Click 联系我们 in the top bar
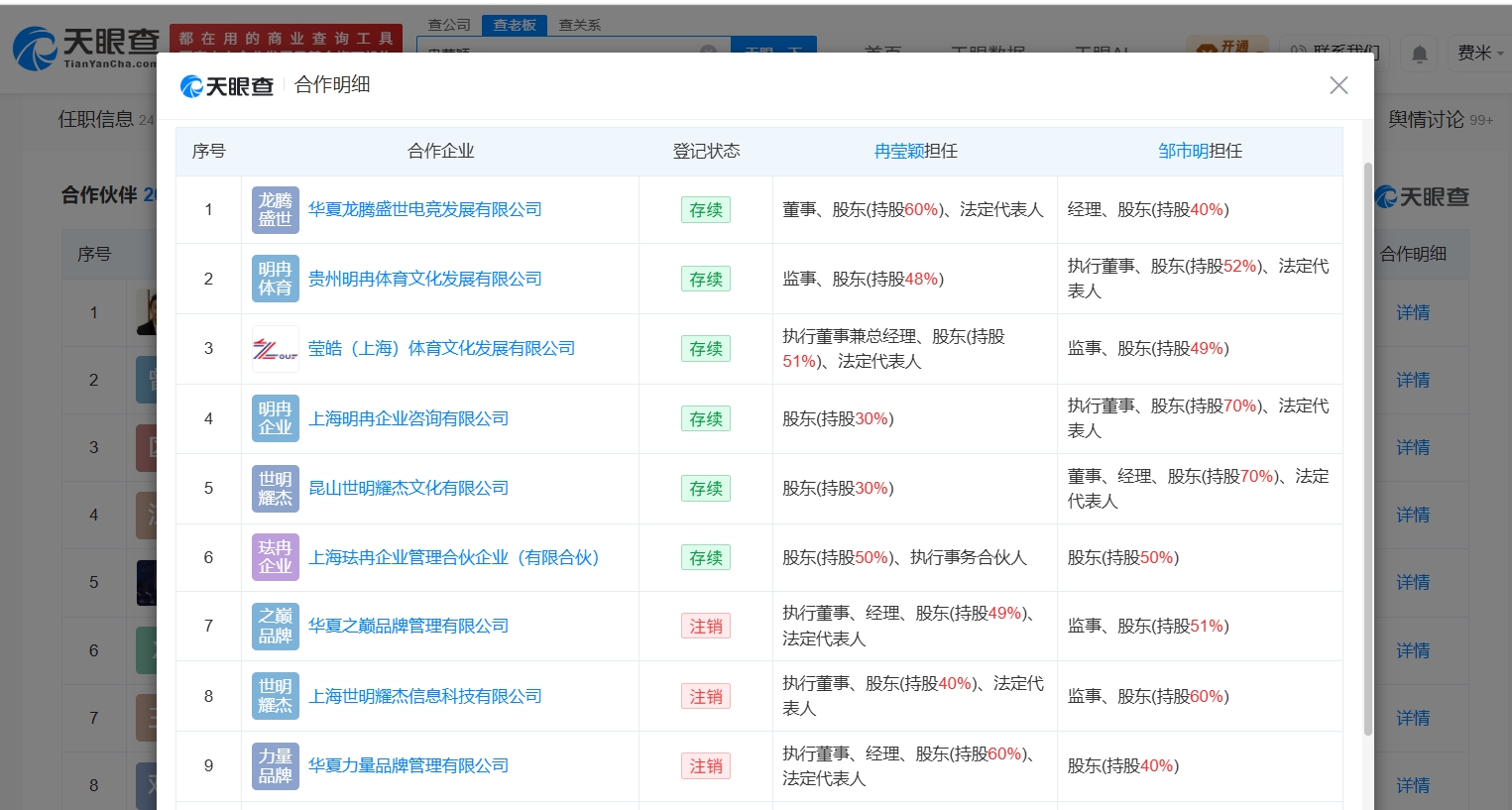1512x810 pixels. [1336, 52]
